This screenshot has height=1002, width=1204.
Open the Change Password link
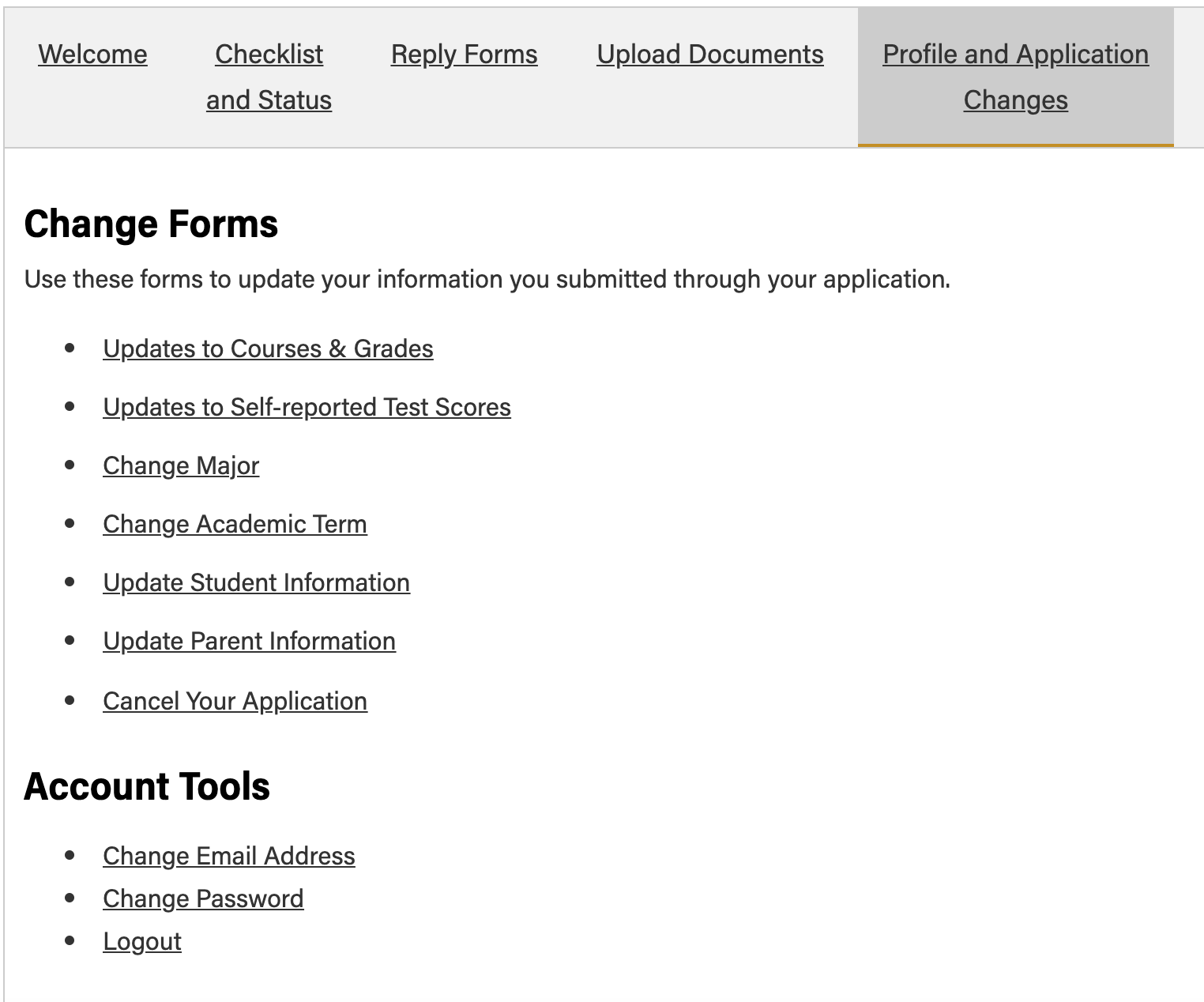tap(203, 898)
